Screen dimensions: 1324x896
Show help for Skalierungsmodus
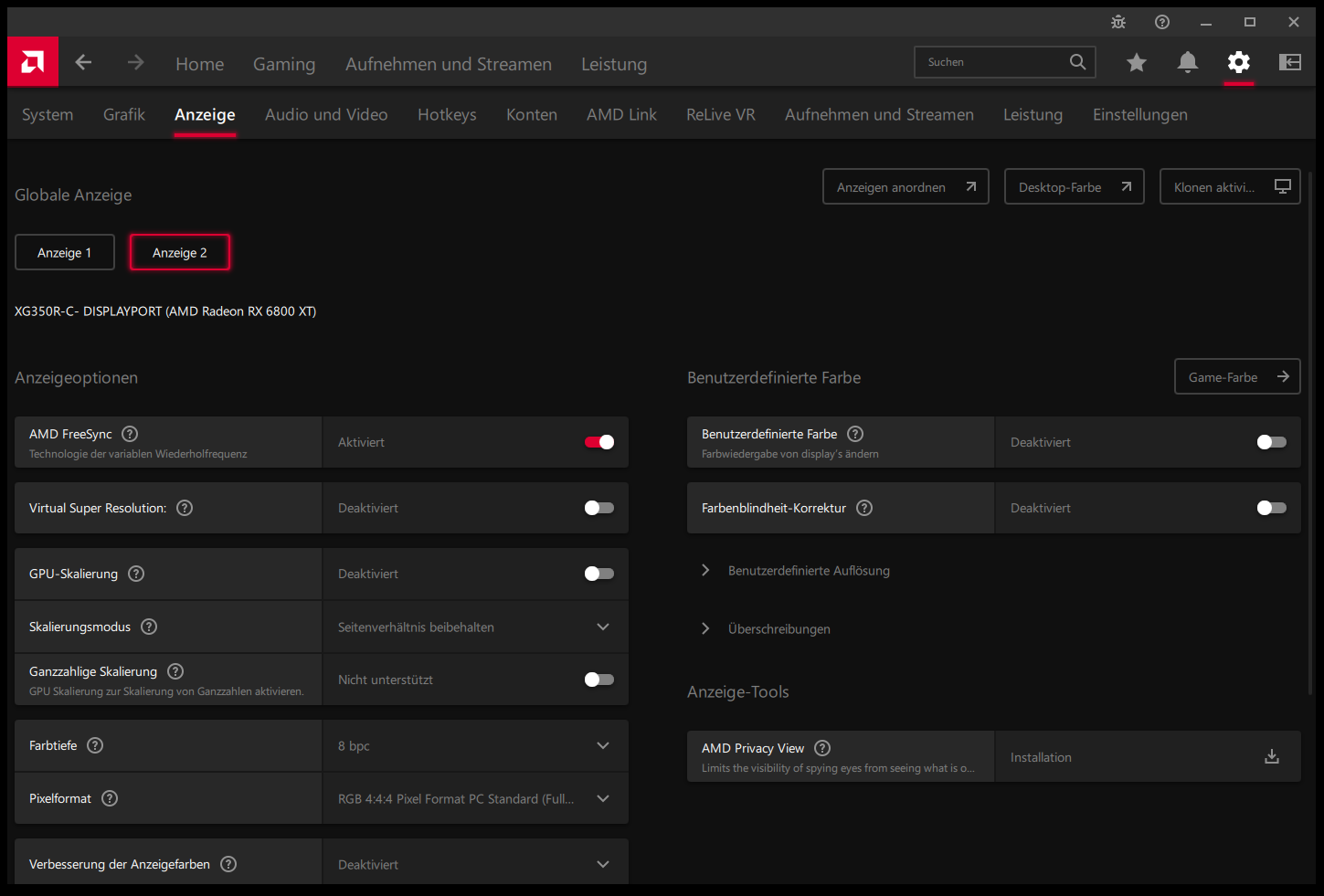click(x=149, y=627)
